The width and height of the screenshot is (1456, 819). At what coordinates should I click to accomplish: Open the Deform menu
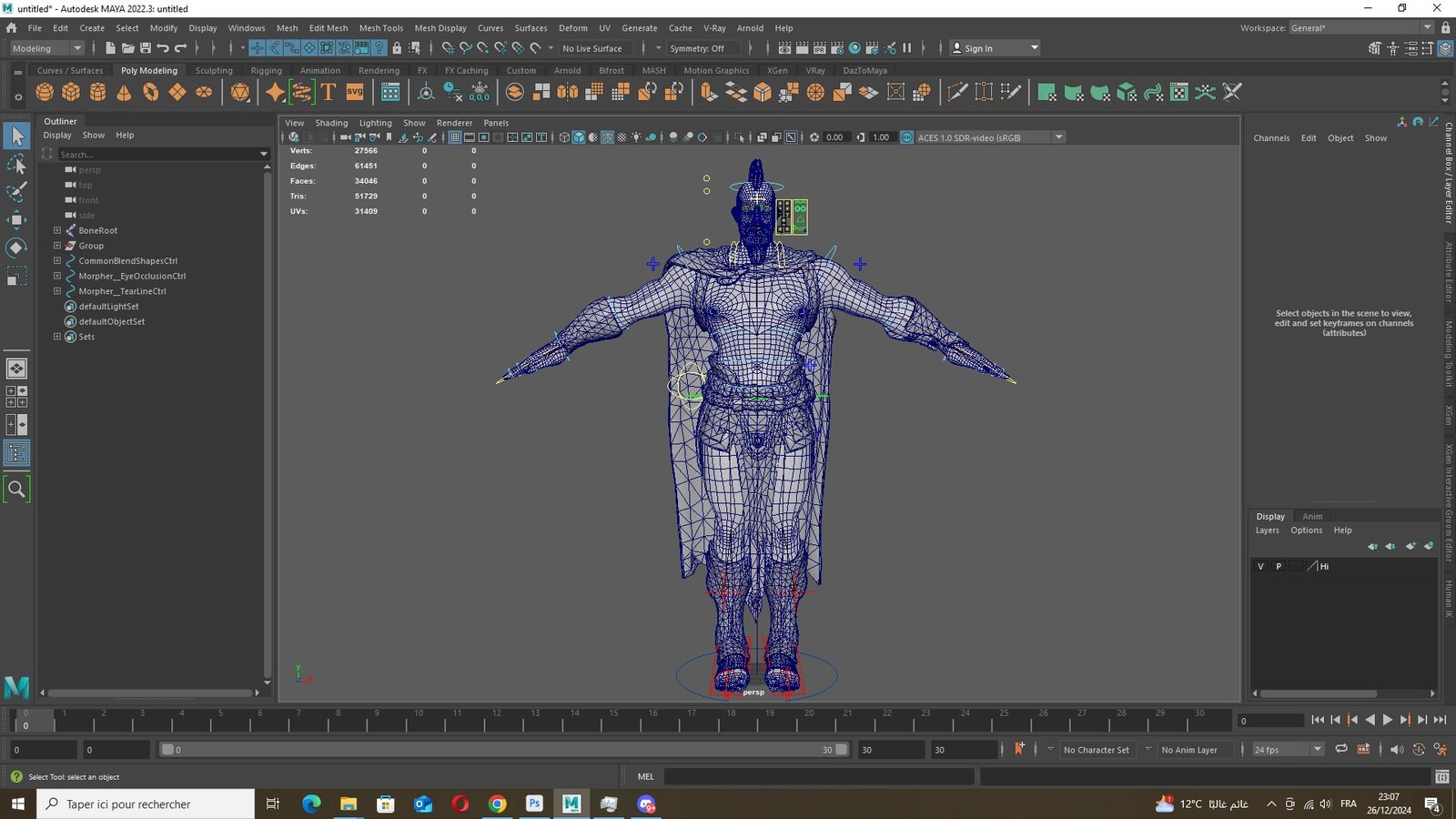(x=572, y=28)
